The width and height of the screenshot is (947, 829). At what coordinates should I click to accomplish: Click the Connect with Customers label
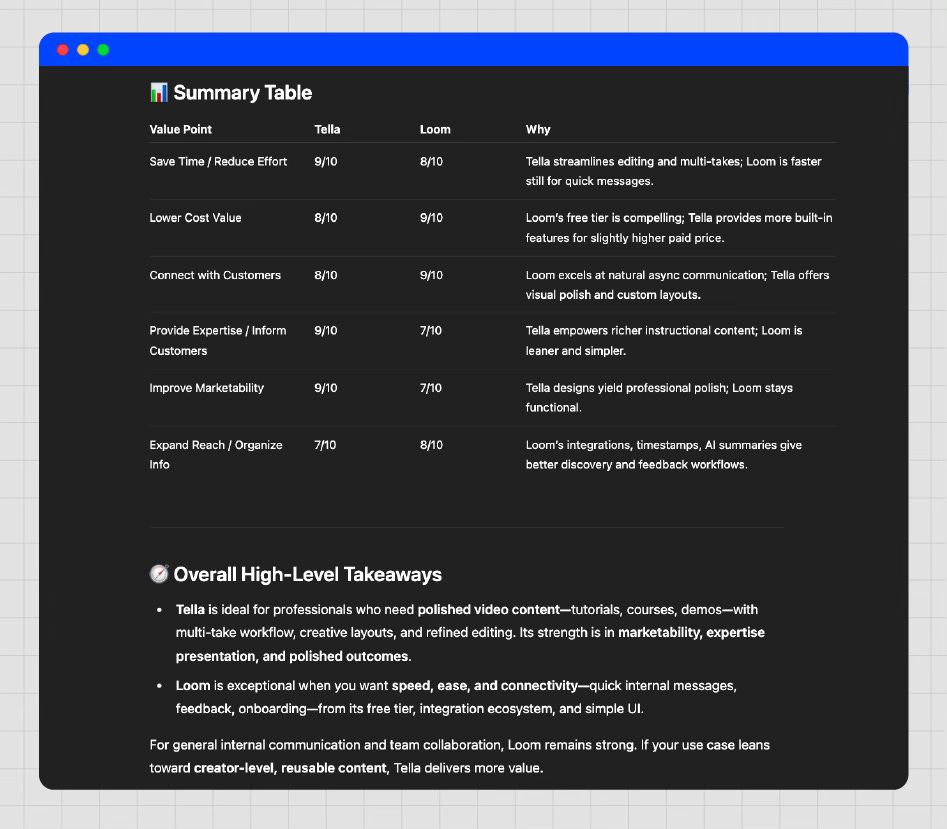[215, 275]
